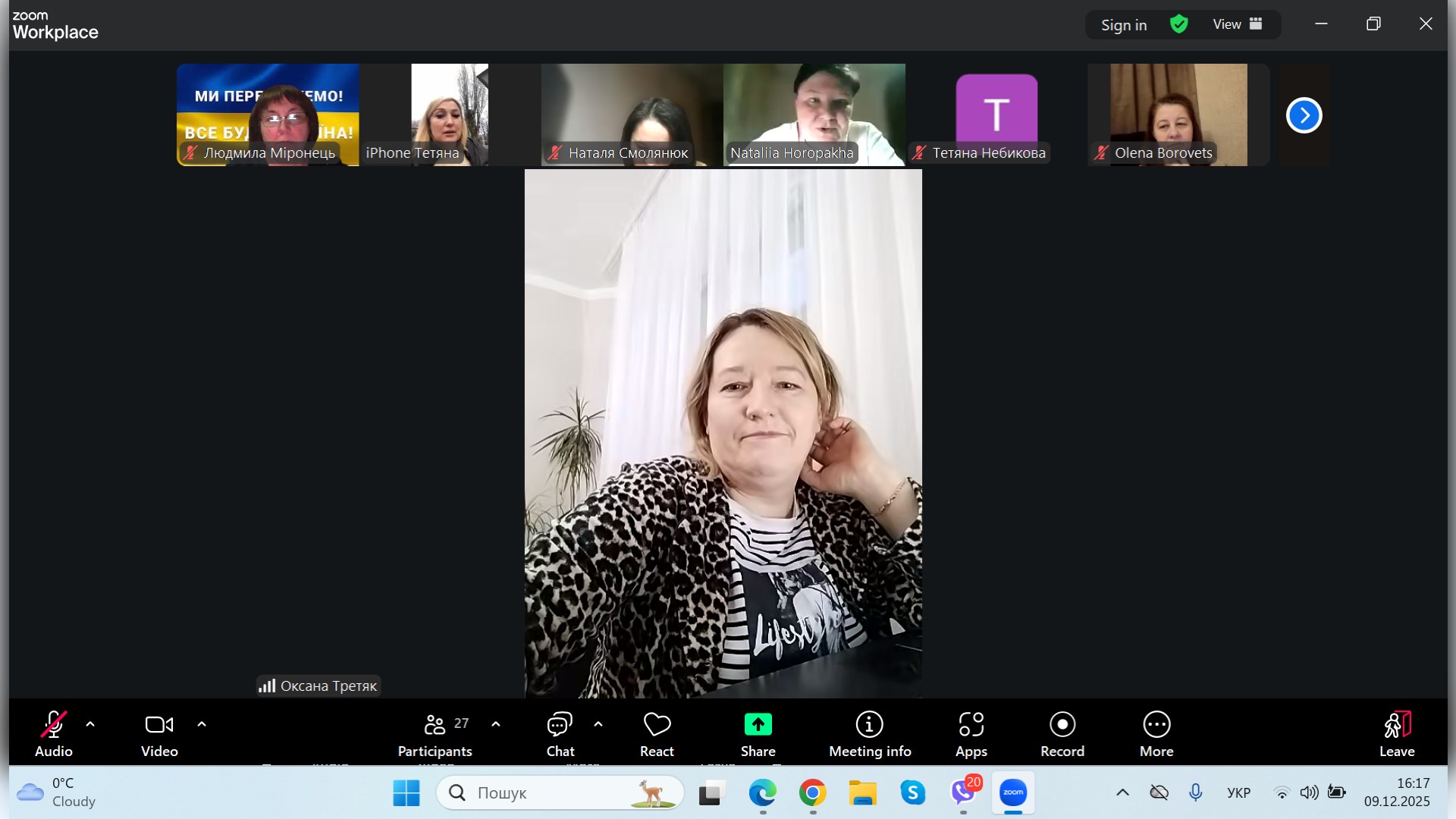Expand audio settings arrow next to Audio
Image resolution: width=1456 pixels, height=819 pixels.
tap(90, 724)
